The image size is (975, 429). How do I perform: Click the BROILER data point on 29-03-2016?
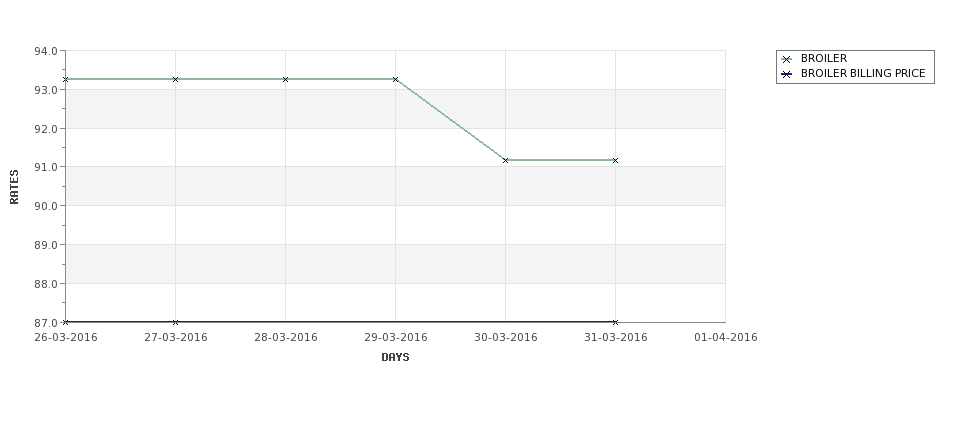395,80
